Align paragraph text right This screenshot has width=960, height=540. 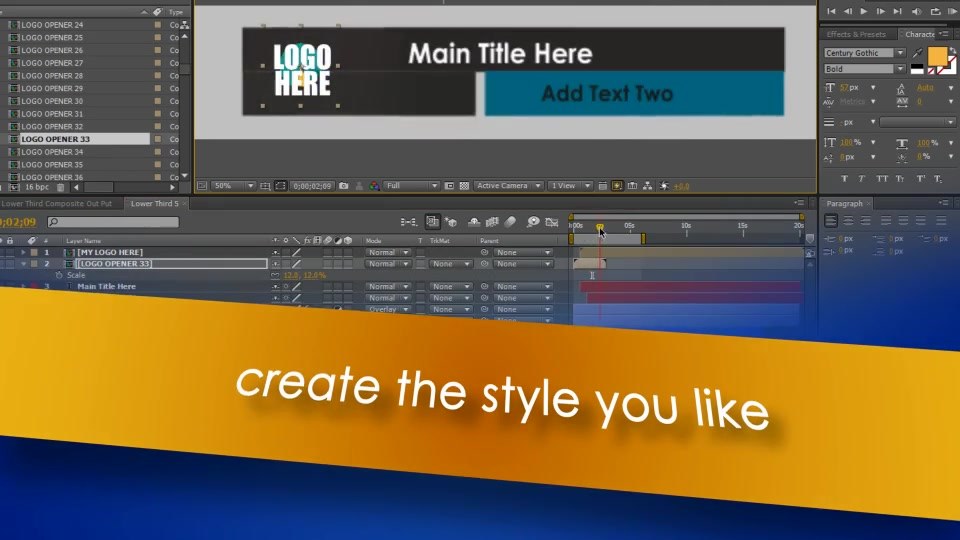(x=865, y=220)
